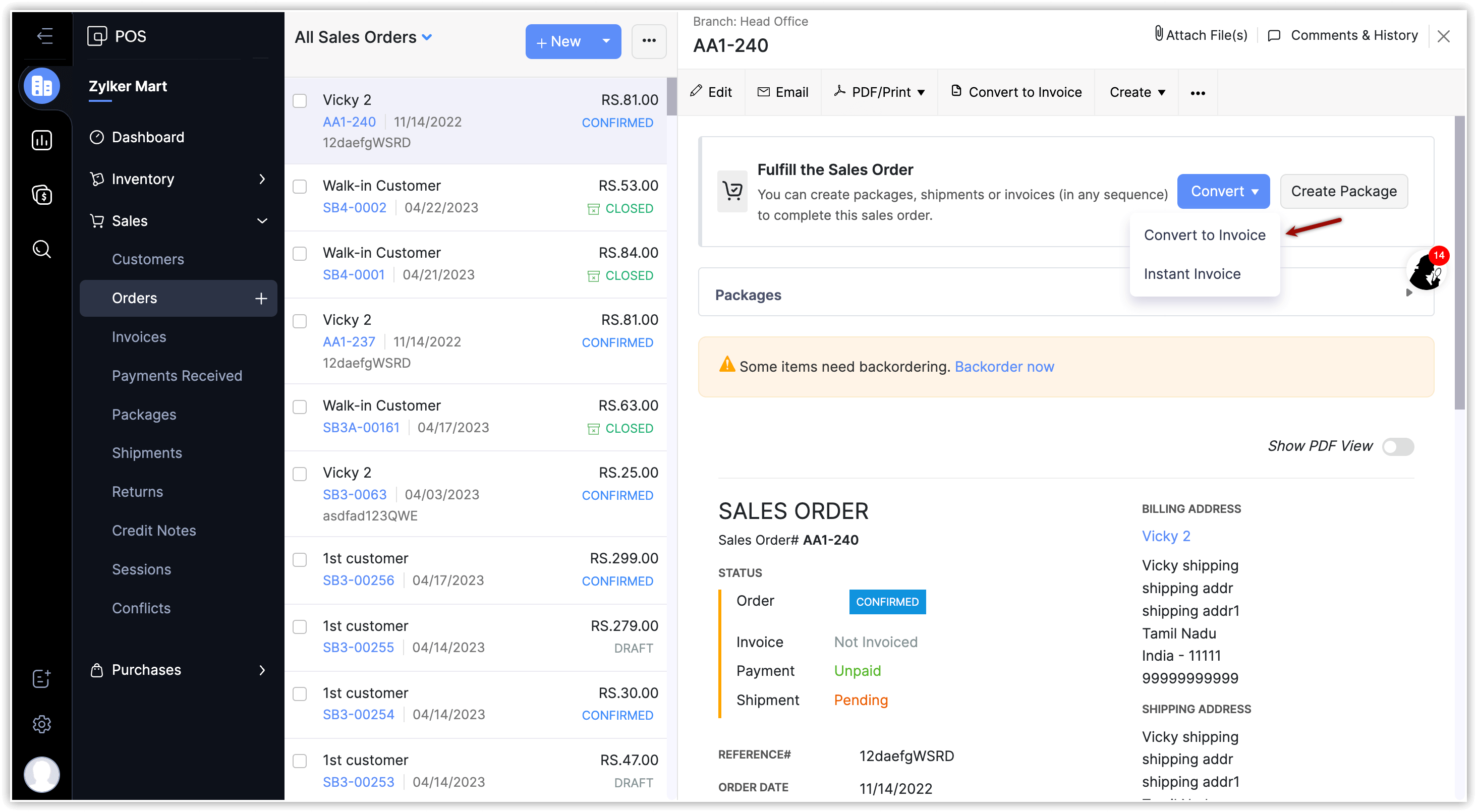Open the Comments & History icon

[x=1274, y=35]
